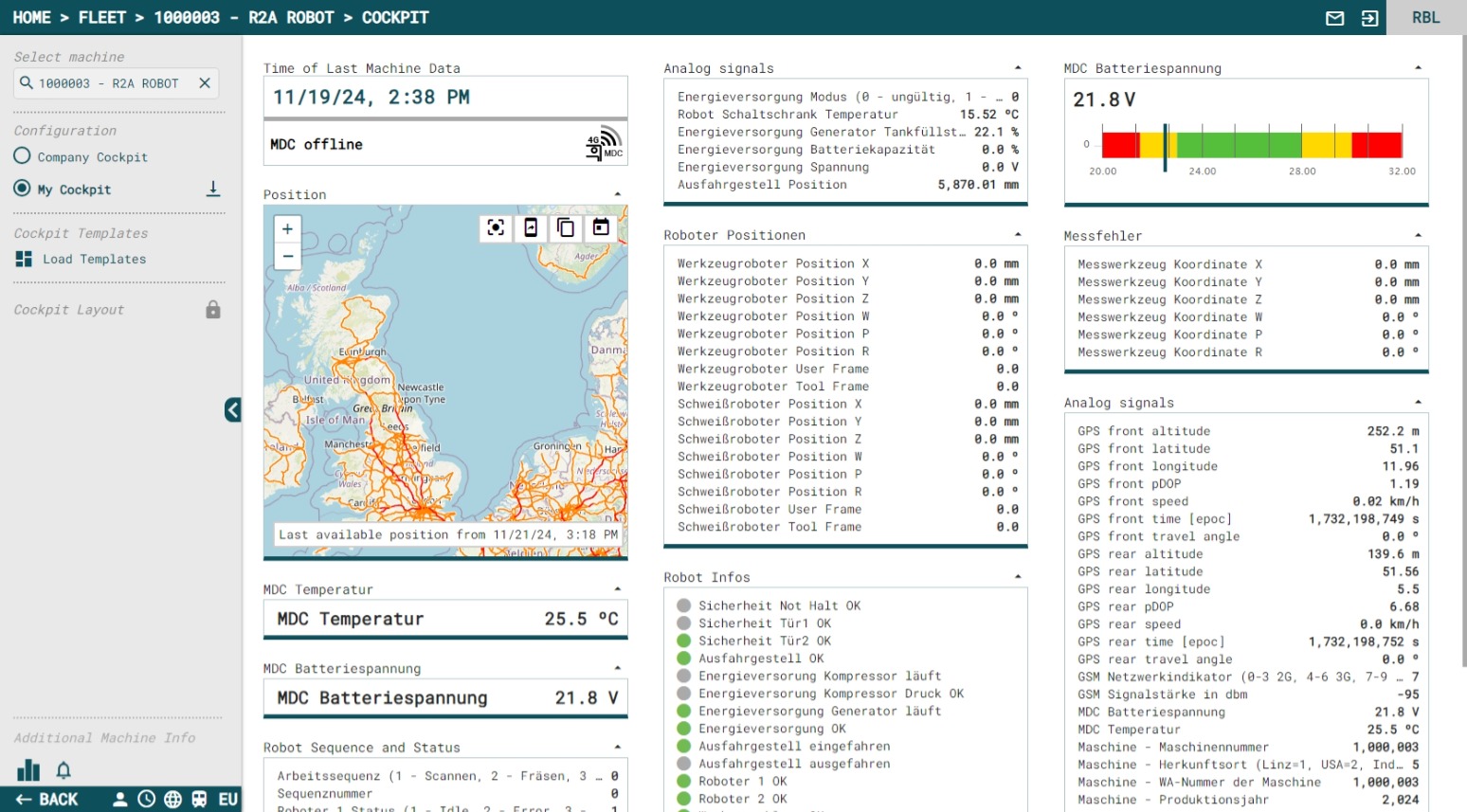Open the mail envelope icon
The image size is (1467, 812).
[1334, 18]
